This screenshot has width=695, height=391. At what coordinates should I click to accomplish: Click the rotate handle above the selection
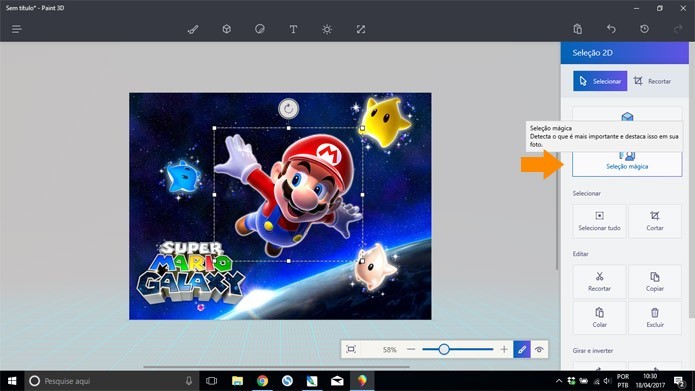tap(289, 109)
